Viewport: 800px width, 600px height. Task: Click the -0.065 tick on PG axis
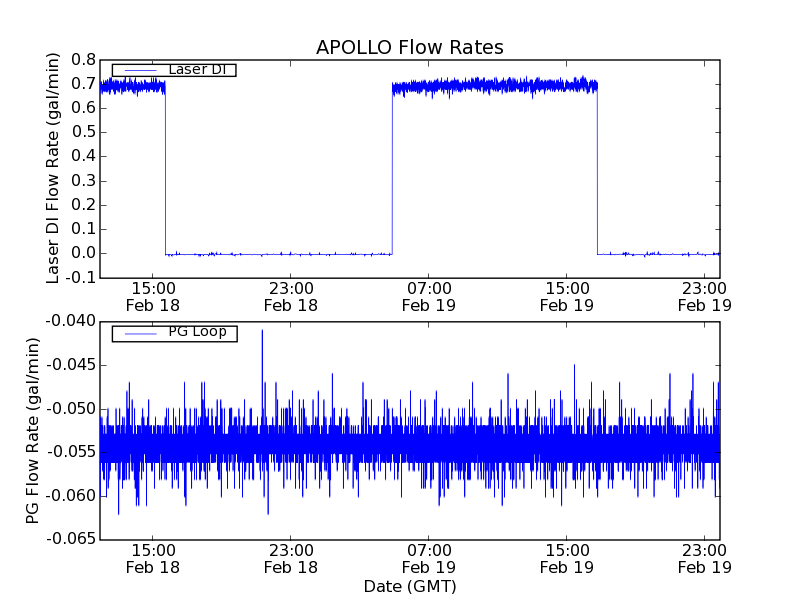point(71,539)
